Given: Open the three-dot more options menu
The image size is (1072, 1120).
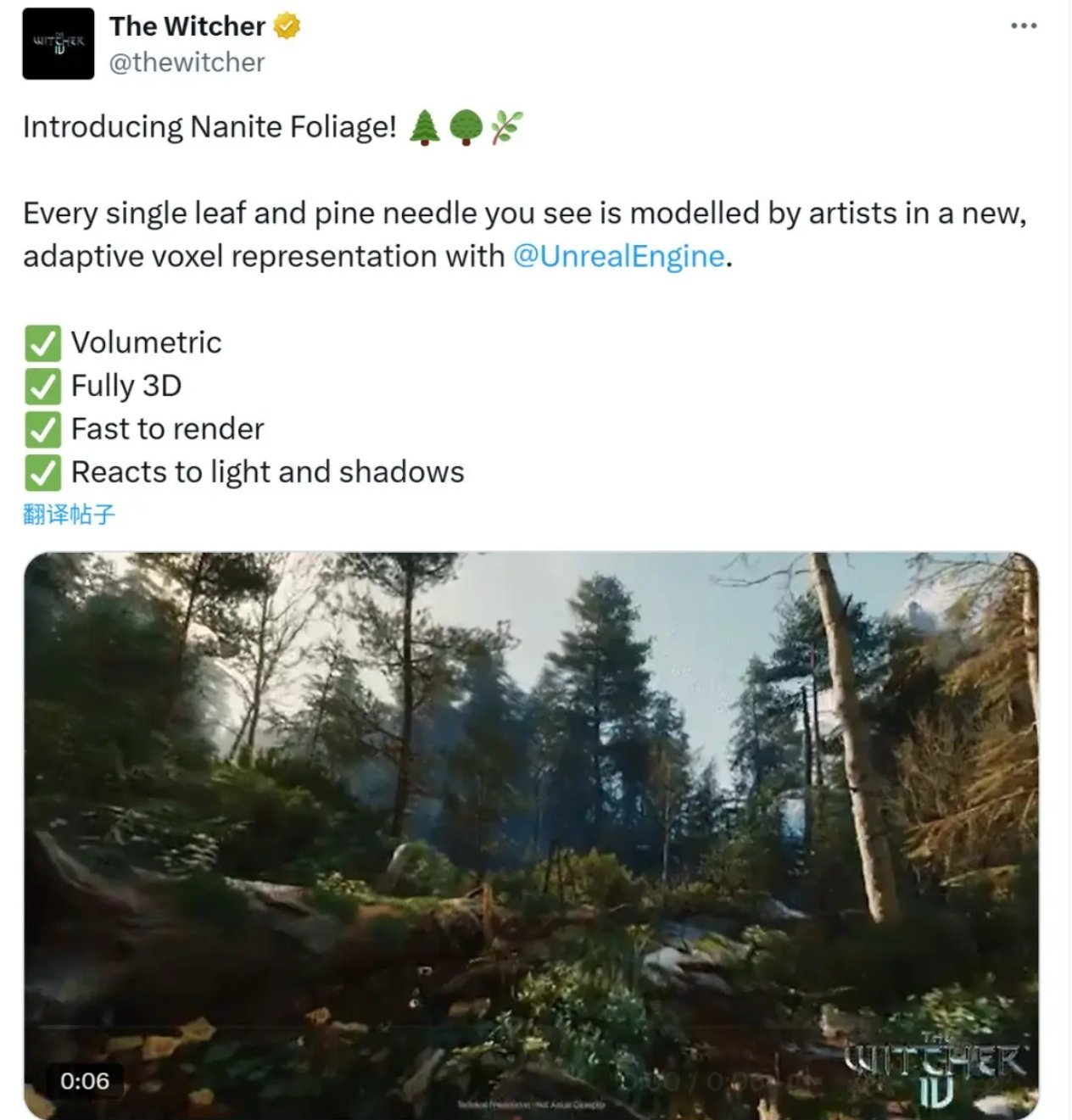Looking at the screenshot, I should coord(1024,25).
